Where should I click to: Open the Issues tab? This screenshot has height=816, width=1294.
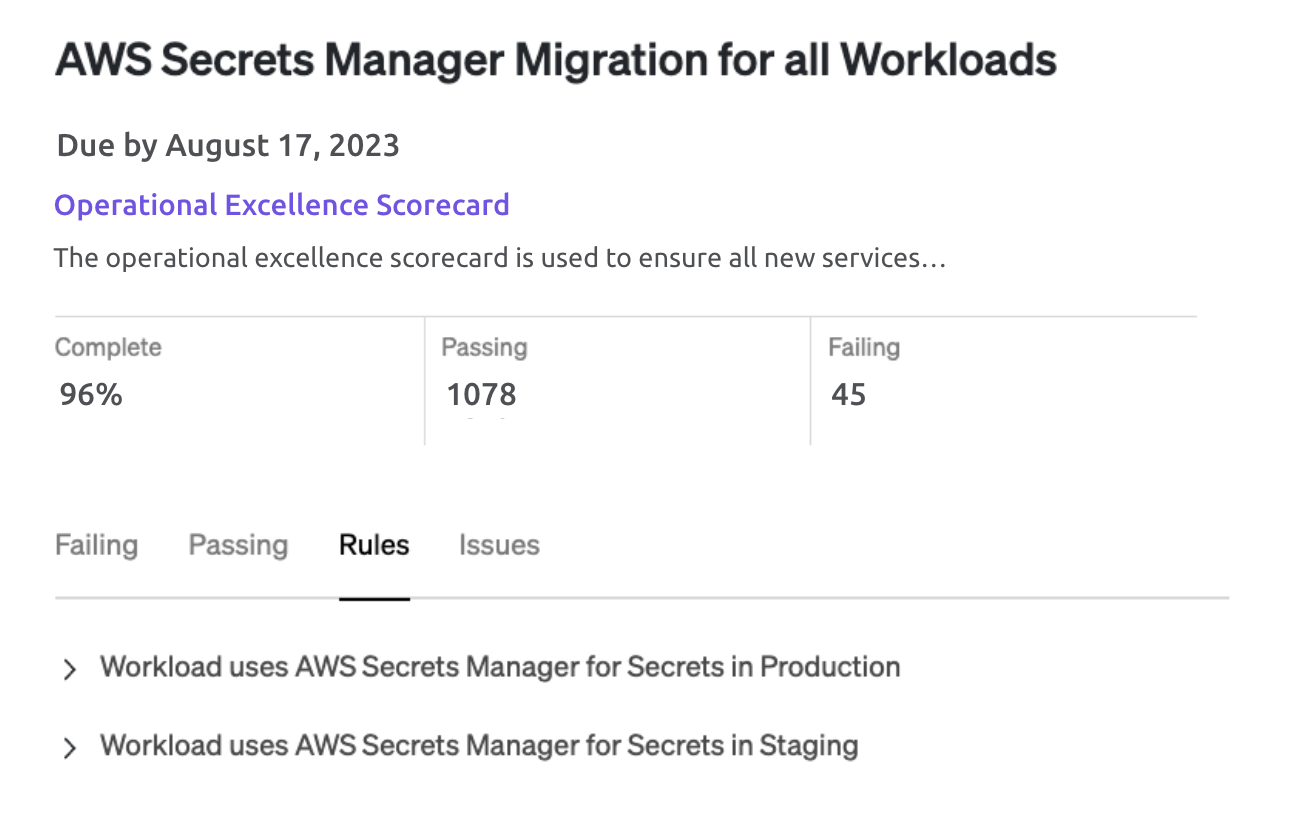[x=499, y=545]
